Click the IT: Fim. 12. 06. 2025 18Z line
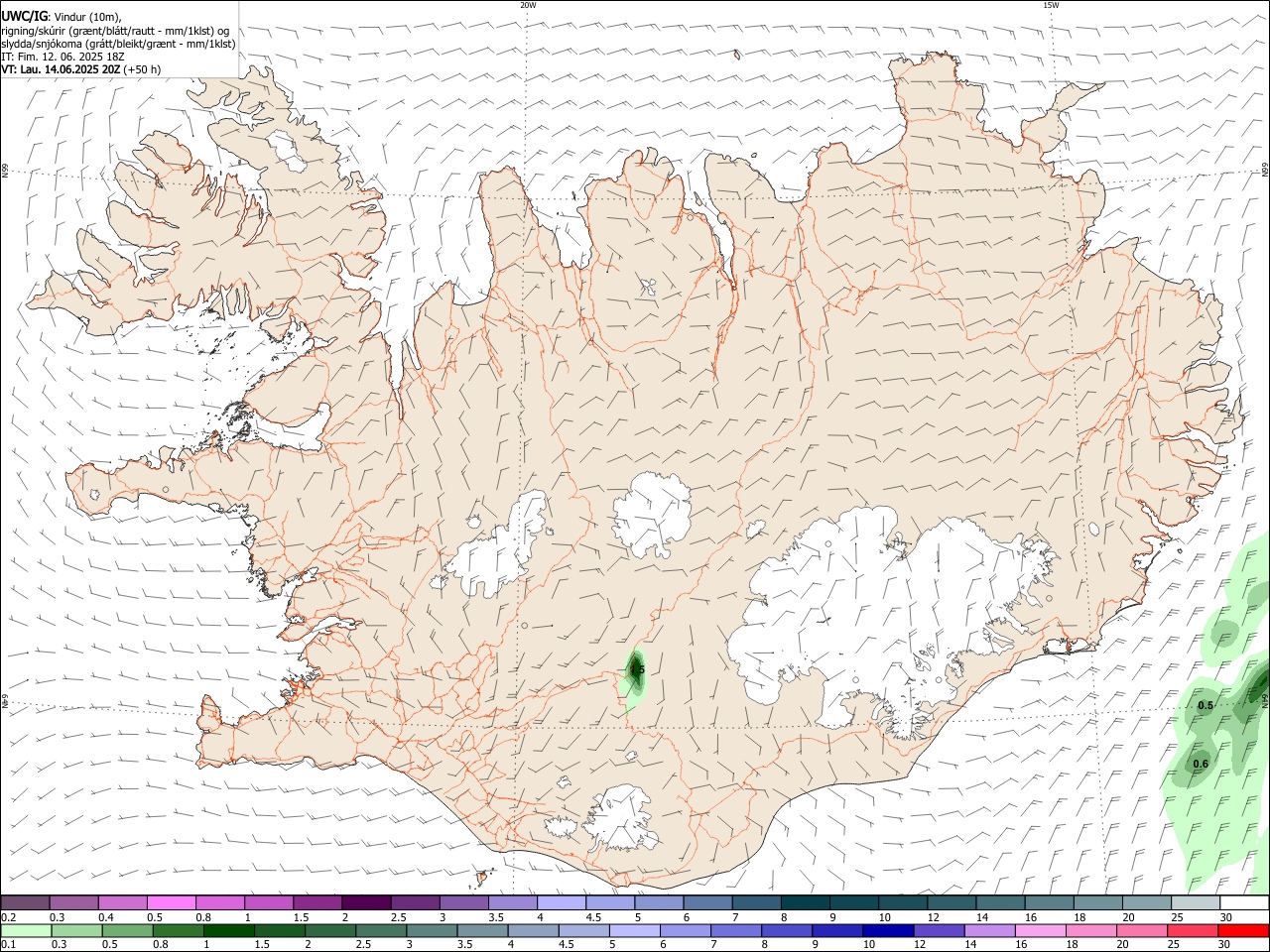 [63, 57]
